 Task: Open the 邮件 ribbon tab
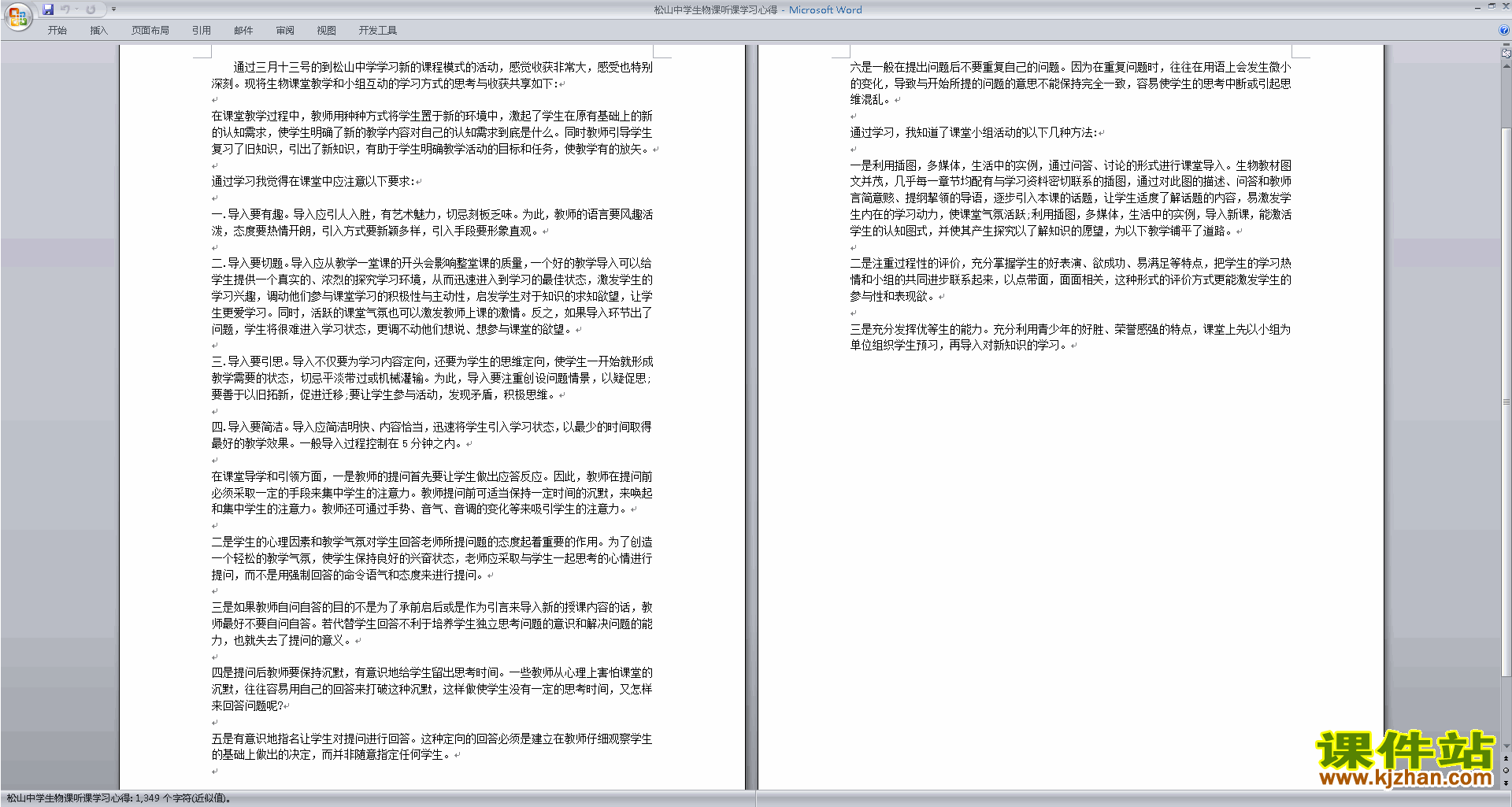pyautogui.click(x=243, y=30)
